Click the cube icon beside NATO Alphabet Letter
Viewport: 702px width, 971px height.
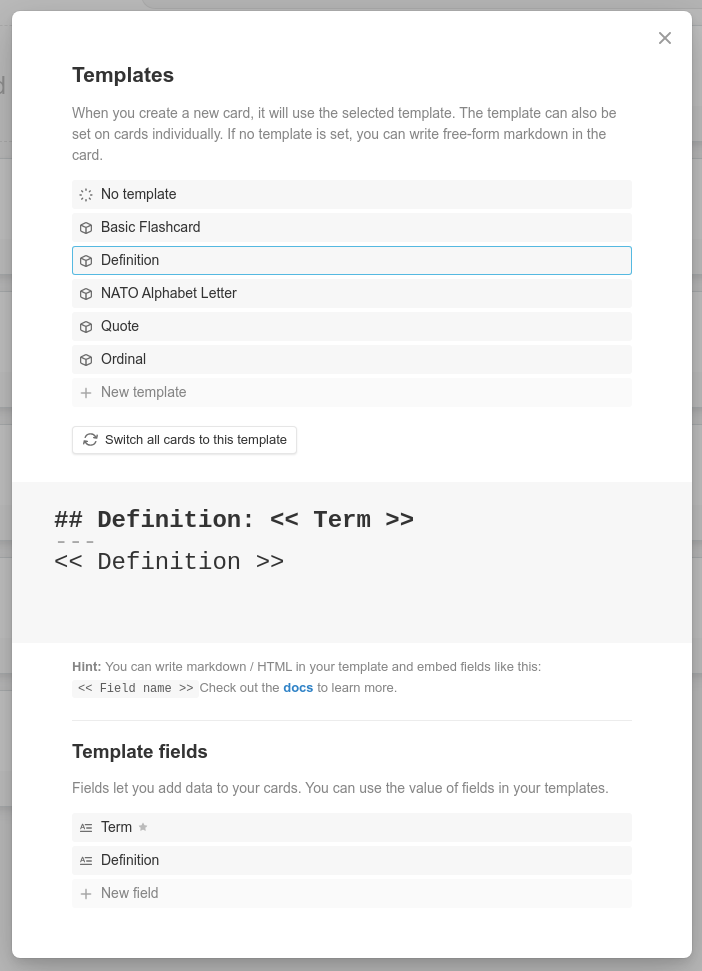click(x=86, y=294)
